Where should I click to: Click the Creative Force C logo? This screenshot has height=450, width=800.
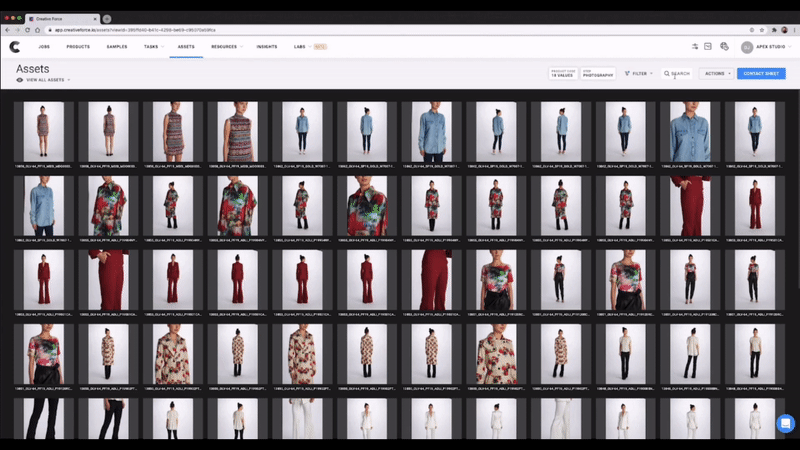(x=15, y=47)
